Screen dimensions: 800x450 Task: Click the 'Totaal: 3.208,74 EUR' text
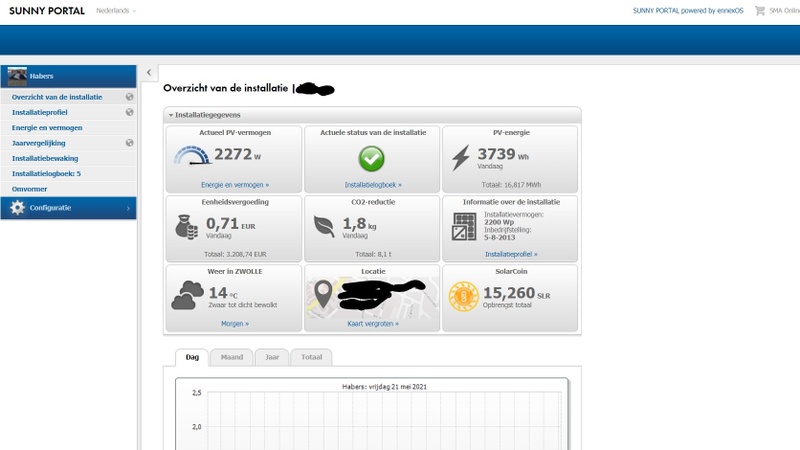pyautogui.click(x=235, y=254)
